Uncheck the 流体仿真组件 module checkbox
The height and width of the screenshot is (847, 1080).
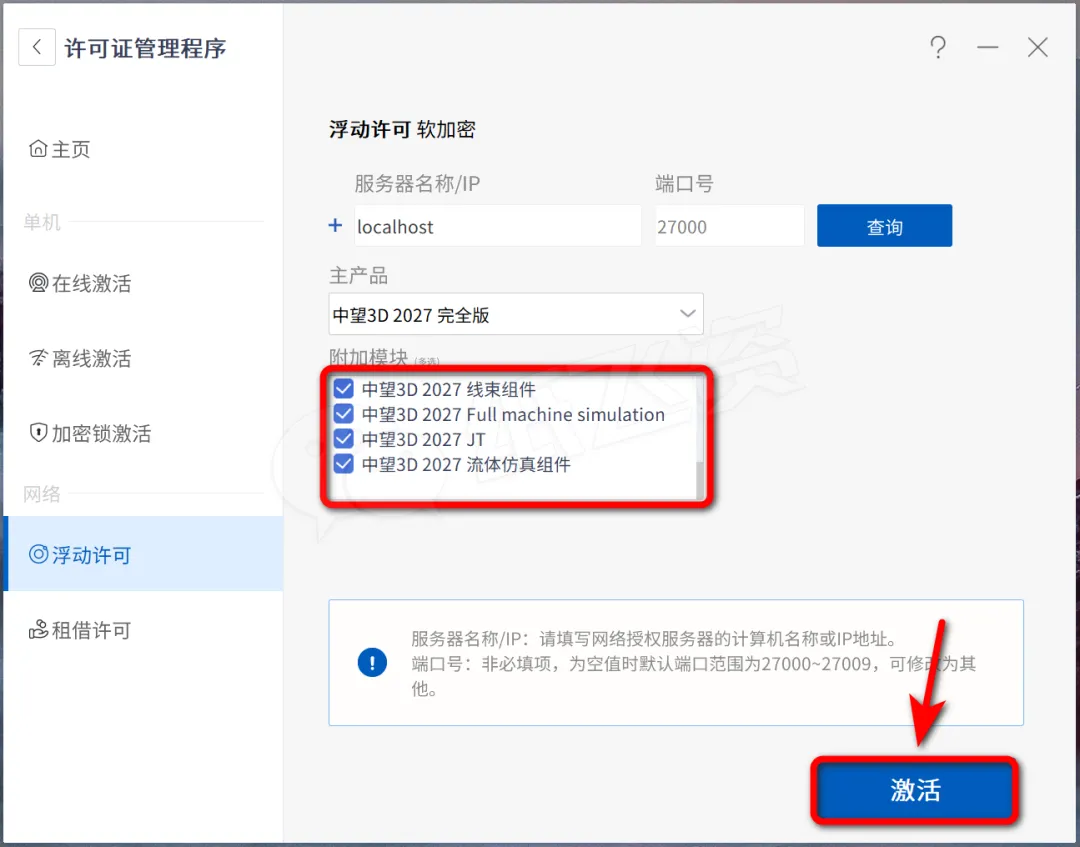point(343,463)
